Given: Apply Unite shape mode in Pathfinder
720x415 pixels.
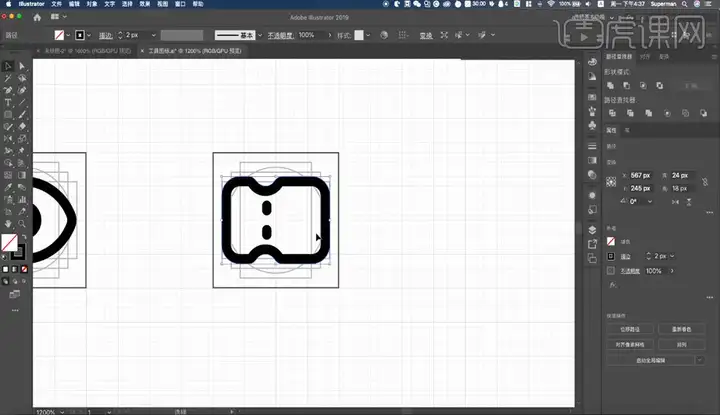Looking at the screenshot, I should 610,85.
